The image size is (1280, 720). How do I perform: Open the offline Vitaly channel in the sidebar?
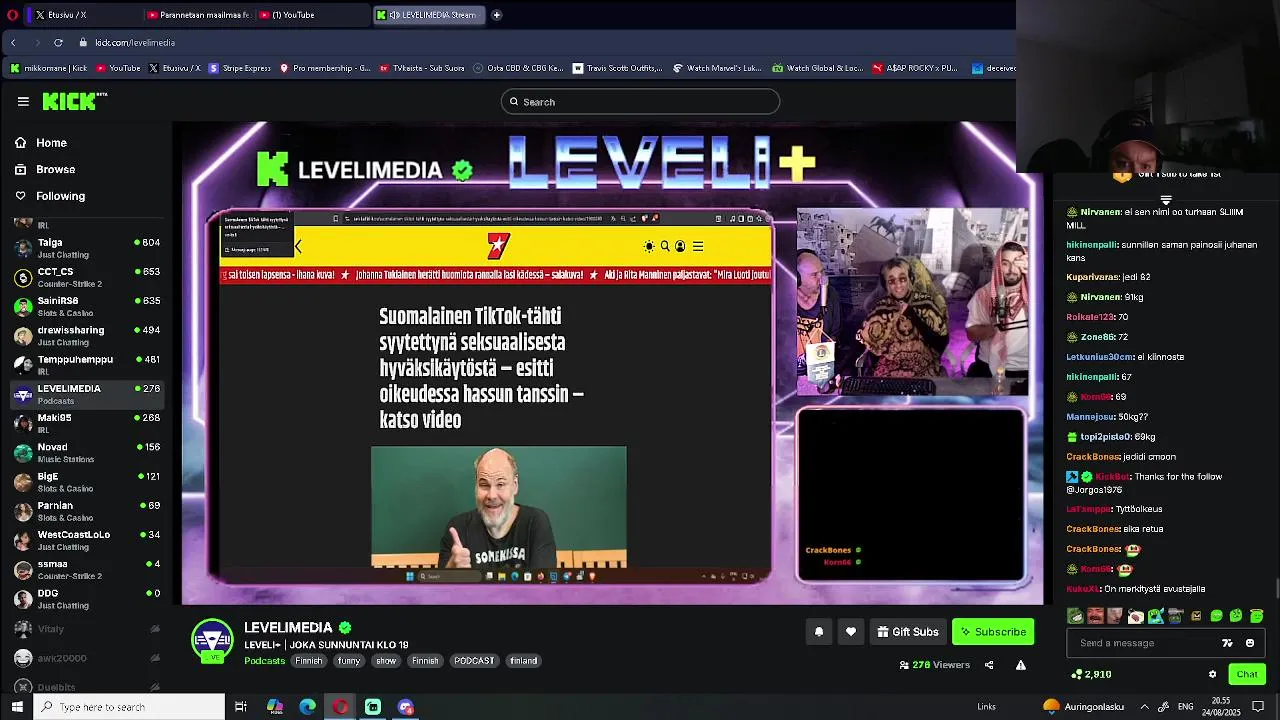pyautogui.click(x=87, y=629)
